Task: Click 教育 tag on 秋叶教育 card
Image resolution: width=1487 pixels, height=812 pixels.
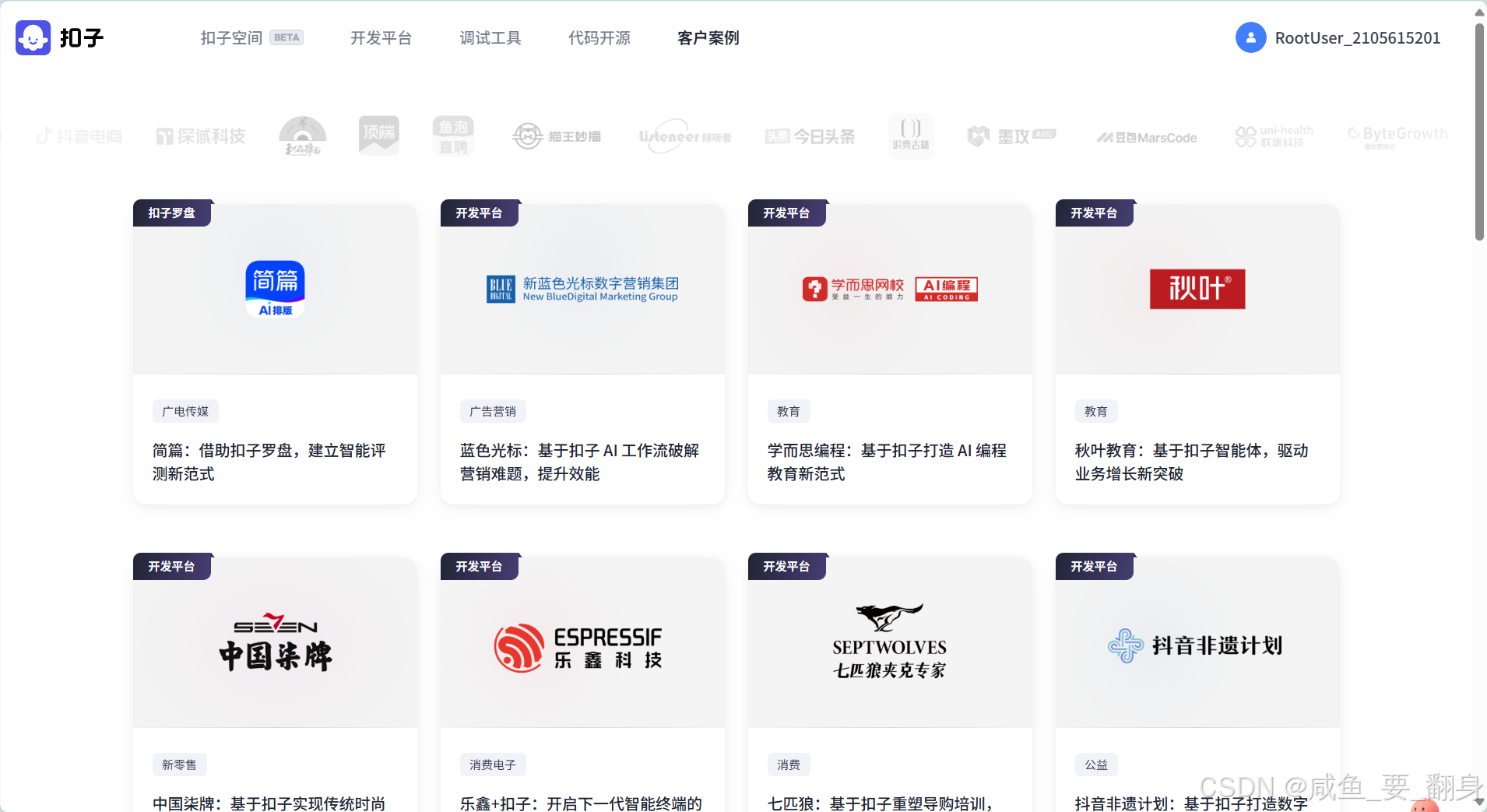Action: [1096, 411]
